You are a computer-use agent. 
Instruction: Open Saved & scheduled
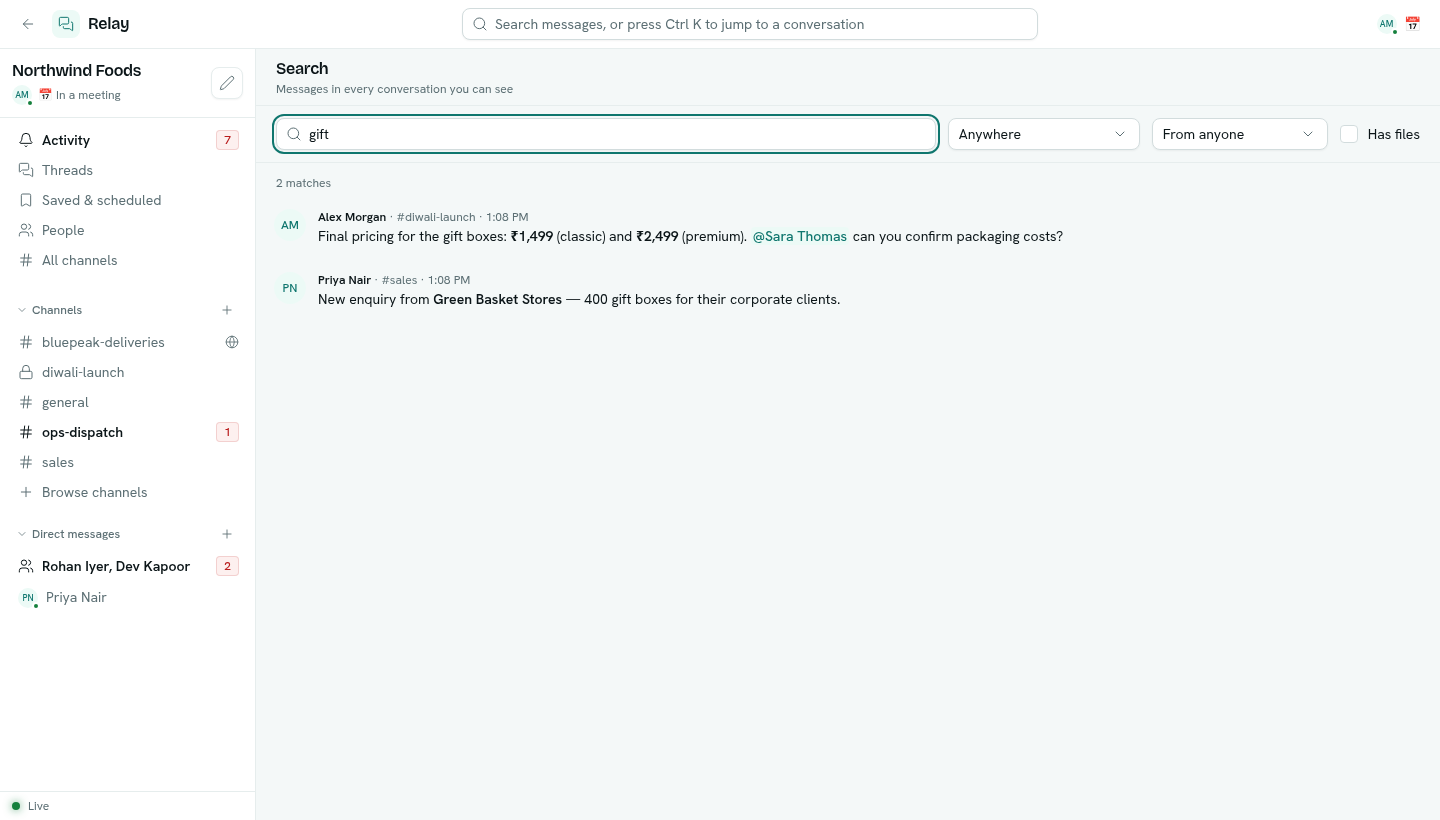pos(128,200)
